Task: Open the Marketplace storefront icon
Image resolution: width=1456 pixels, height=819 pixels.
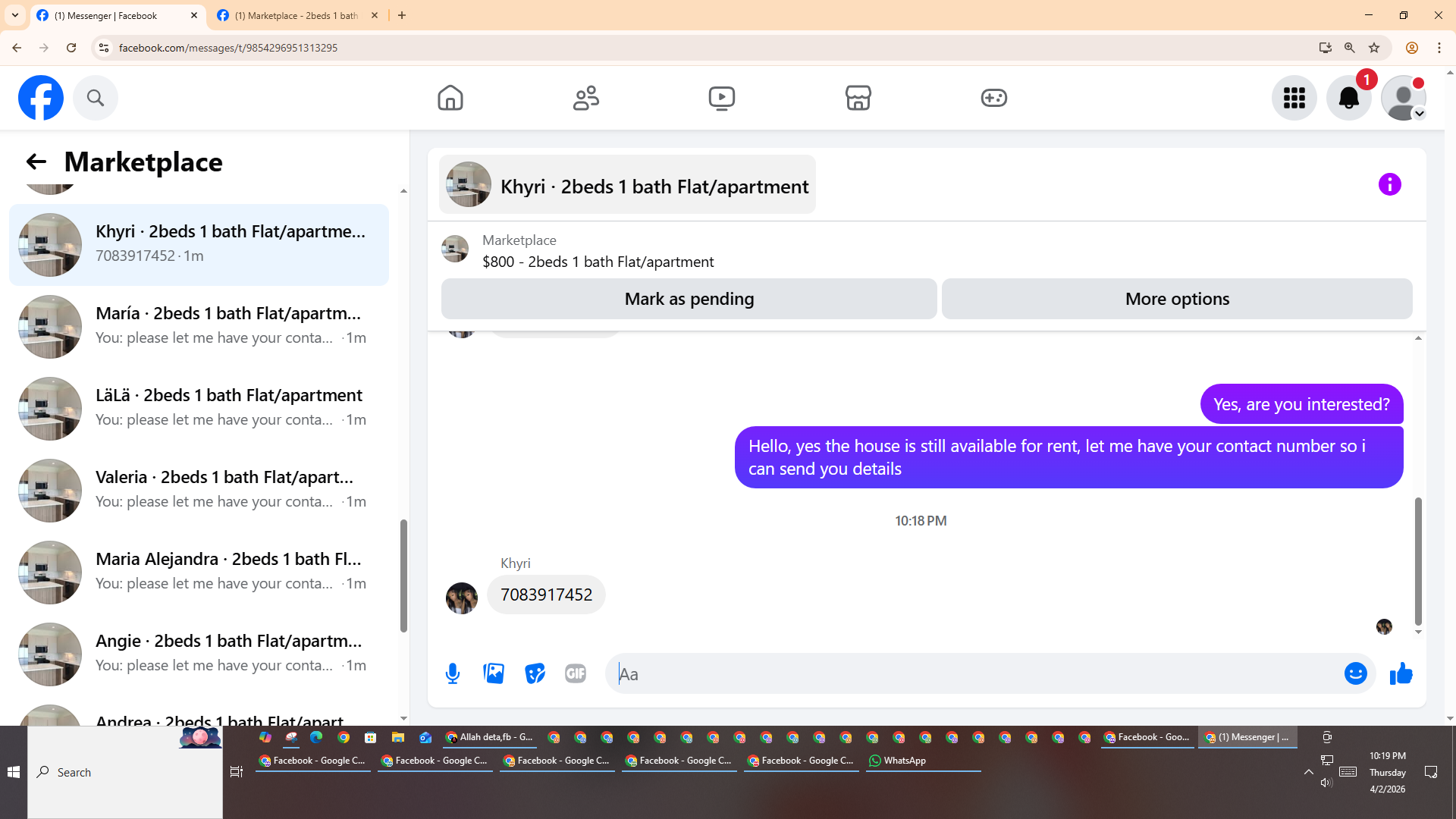Action: coord(858,98)
